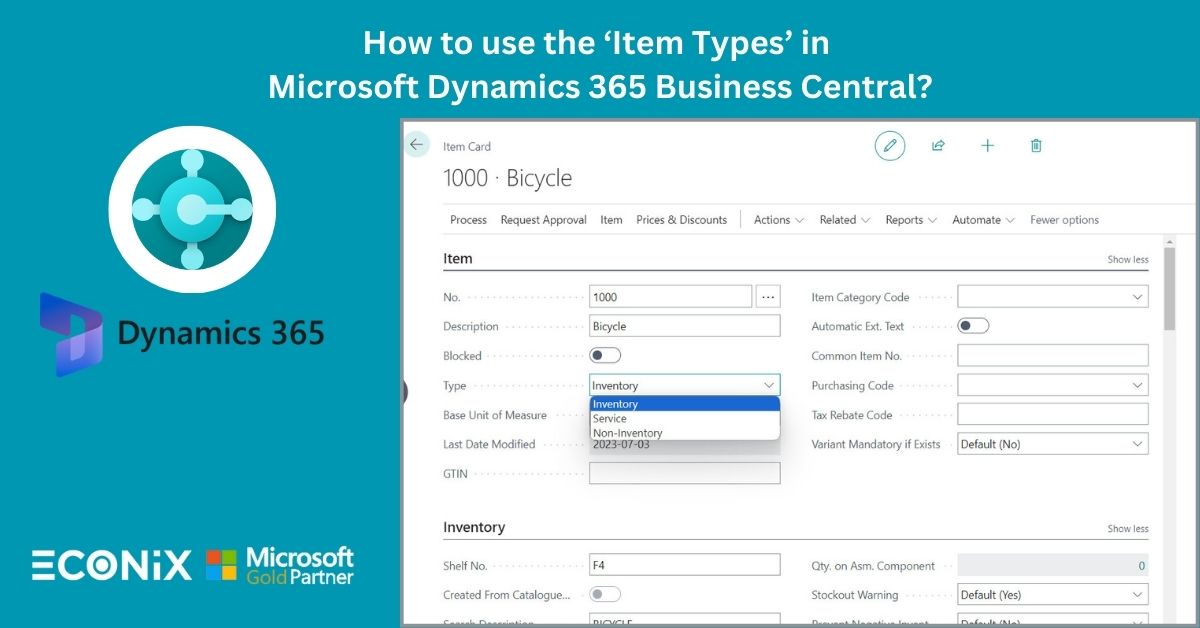Toggle Created From Catalogue switch
Image resolution: width=1200 pixels, height=628 pixels.
click(x=607, y=594)
